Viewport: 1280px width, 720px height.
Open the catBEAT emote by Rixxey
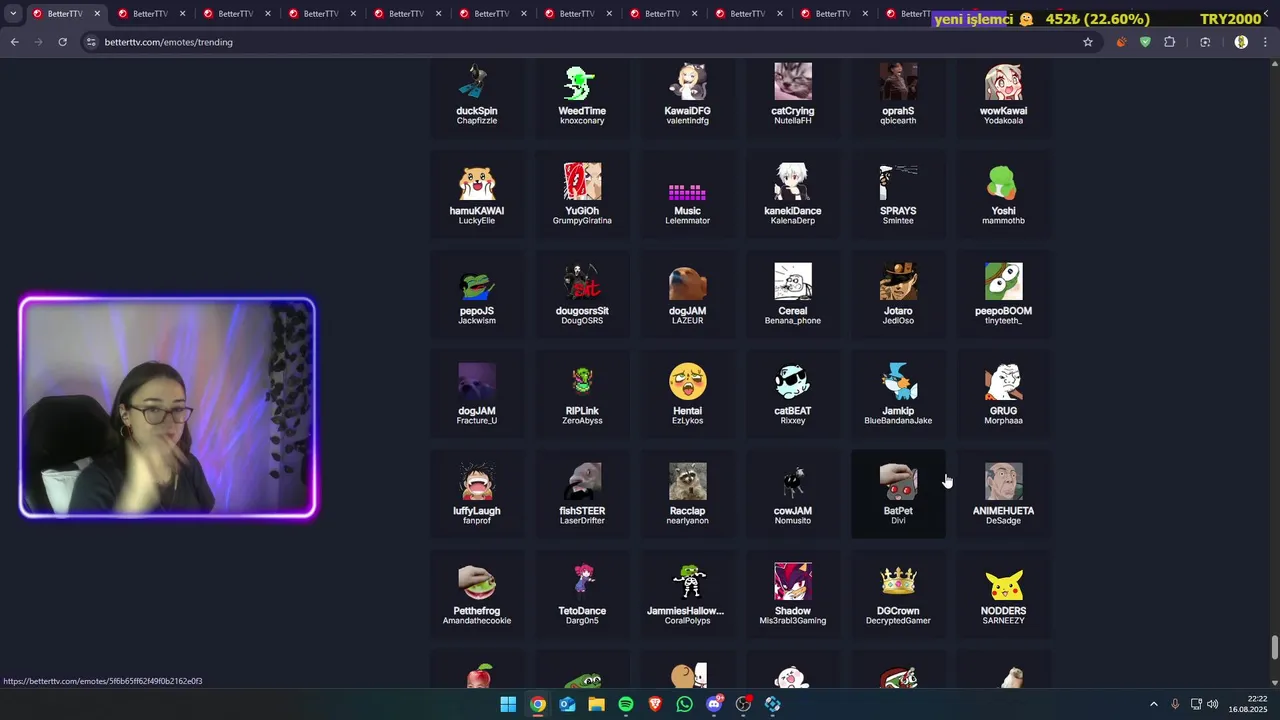click(793, 395)
